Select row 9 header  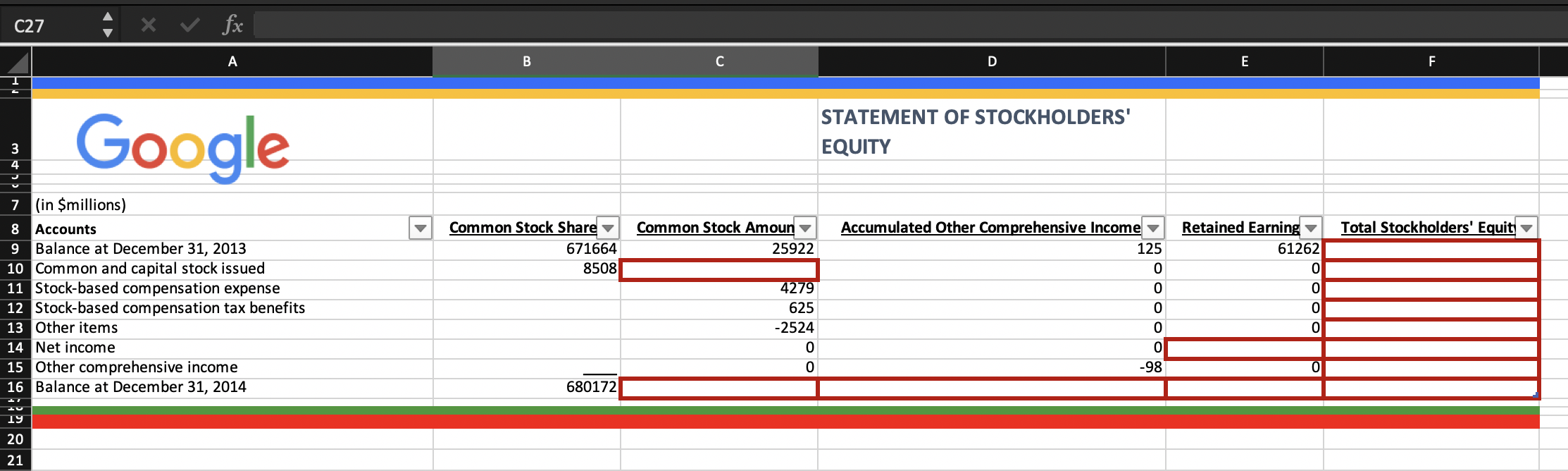15,249
